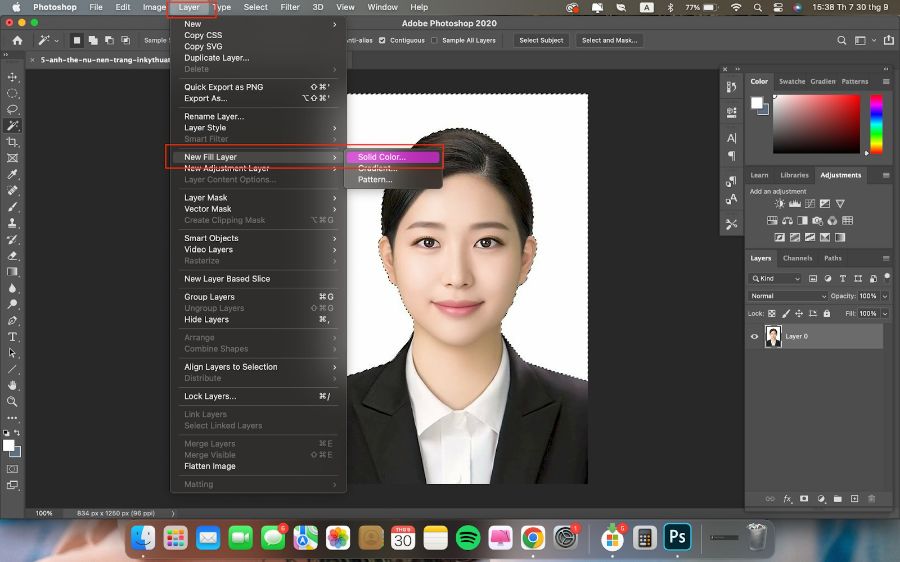Switch to the Channels tab
Image resolution: width=900 pixels, height=562 pixels.
click(x=797, y=258)
